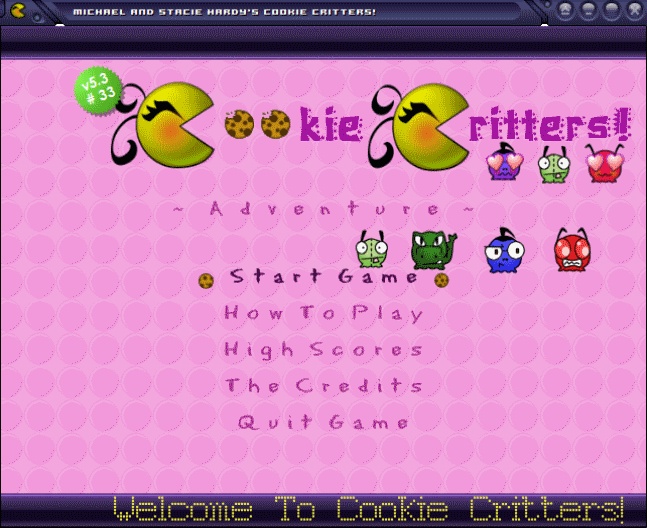Viewport: 647px width, 528px height.
Task: Click the blue critter with glasses
Action: point(504,250)
